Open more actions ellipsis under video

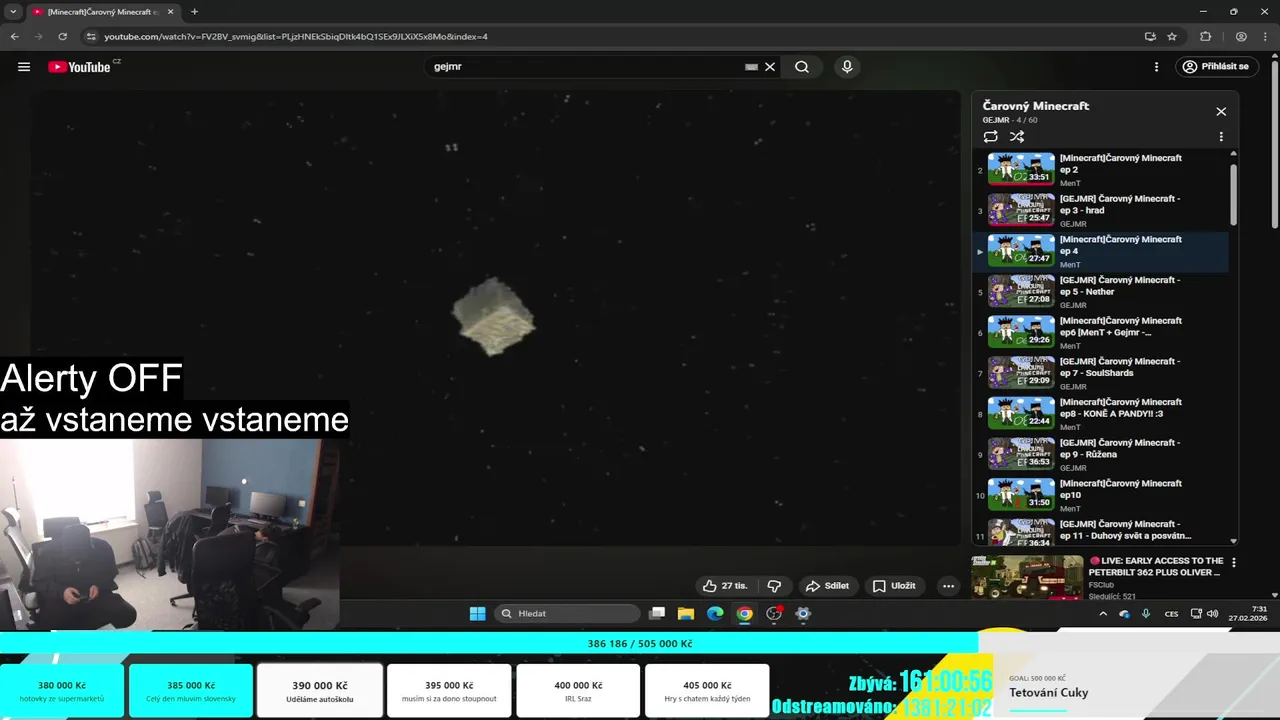[948, 586]
